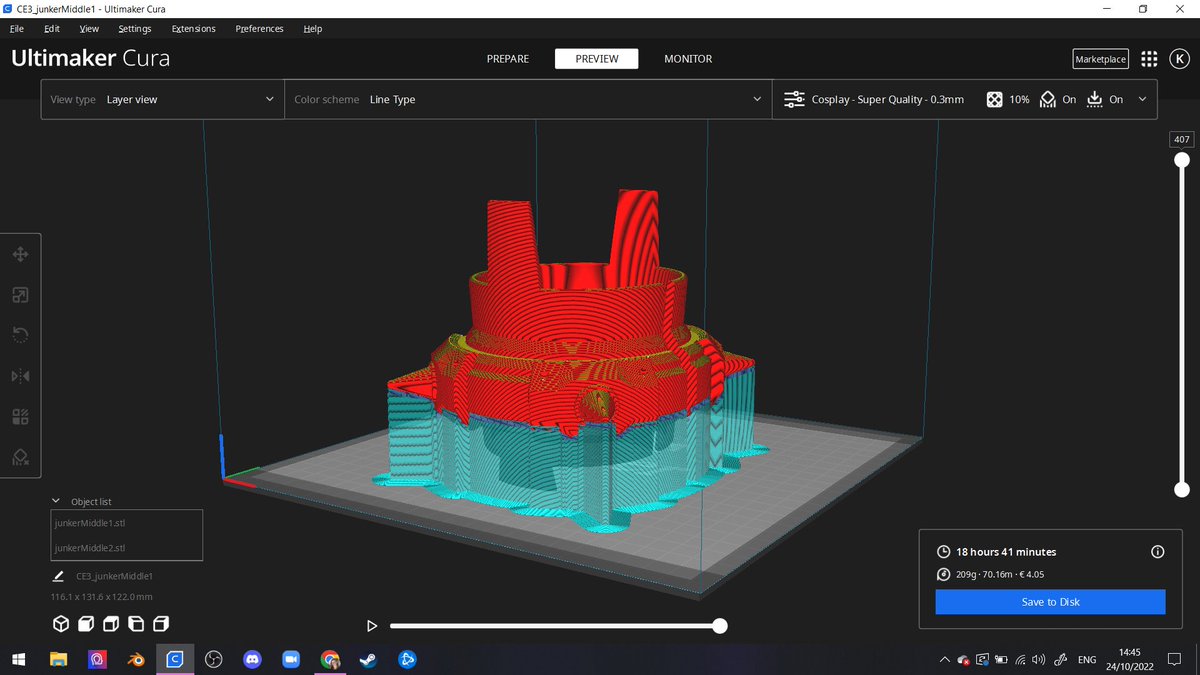Click the bottom layer slider handle
Screen dimensions: 1200x675
tap(1182, 490)
